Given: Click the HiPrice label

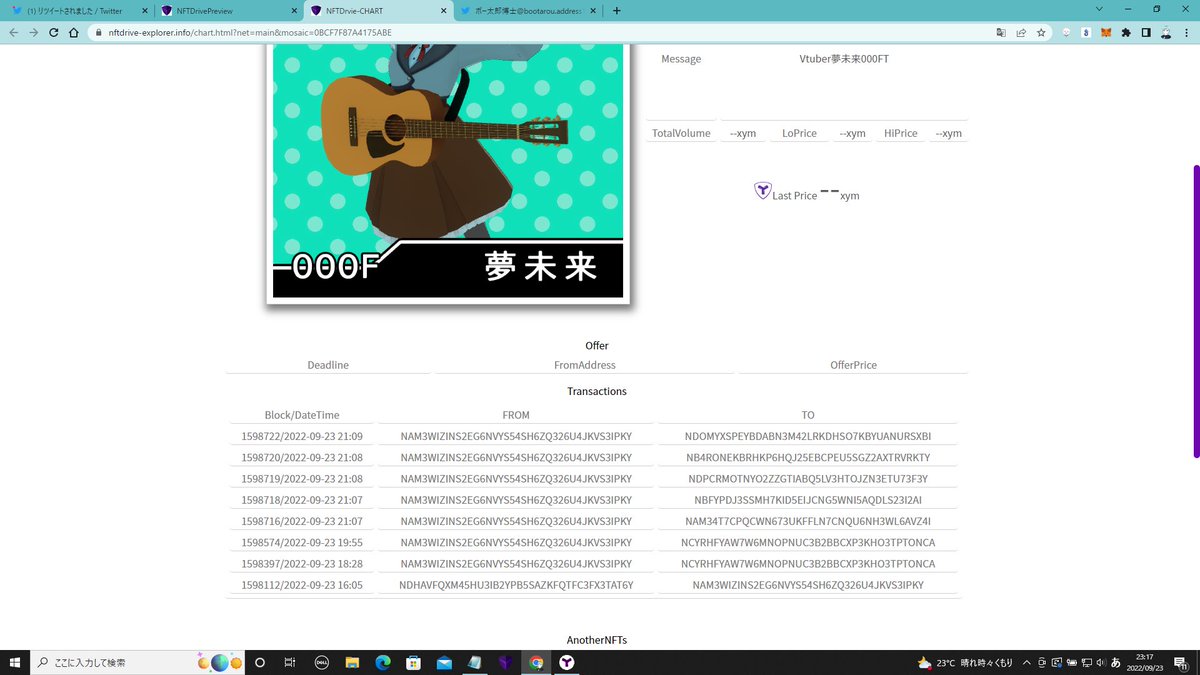Looking at the screenshot, I should point(900,133).
